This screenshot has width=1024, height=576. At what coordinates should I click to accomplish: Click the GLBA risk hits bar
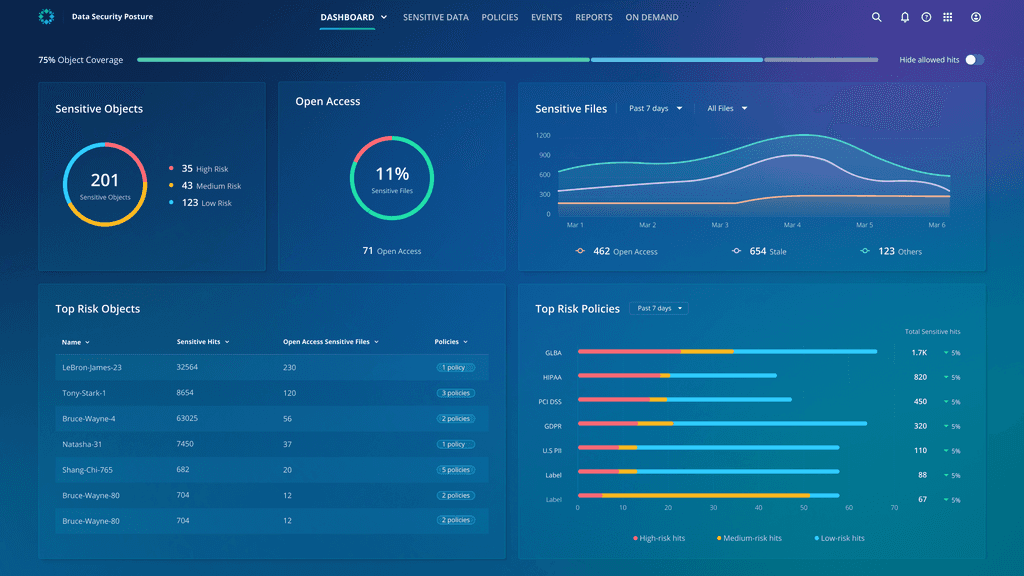click(727, 351)
